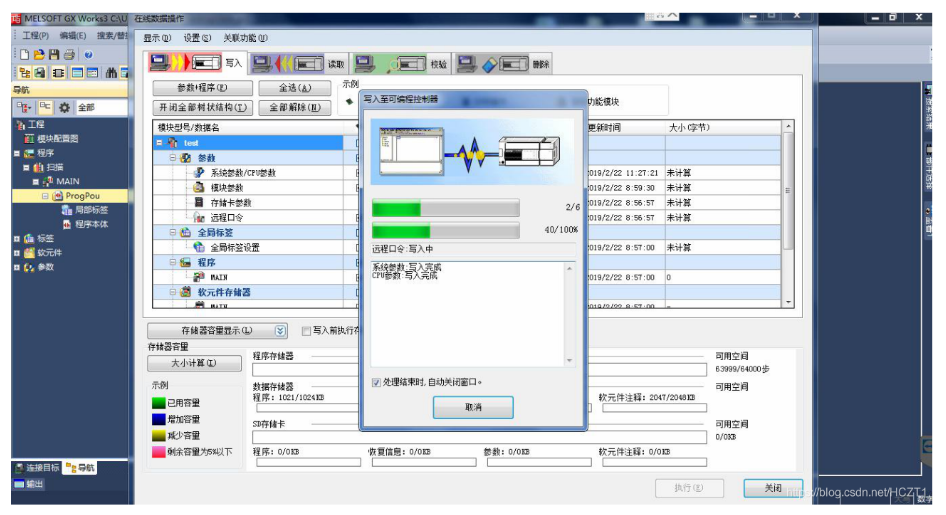Click the New project icon in toolbar
The height and width of the screenshot is (515, 946).
23,54
